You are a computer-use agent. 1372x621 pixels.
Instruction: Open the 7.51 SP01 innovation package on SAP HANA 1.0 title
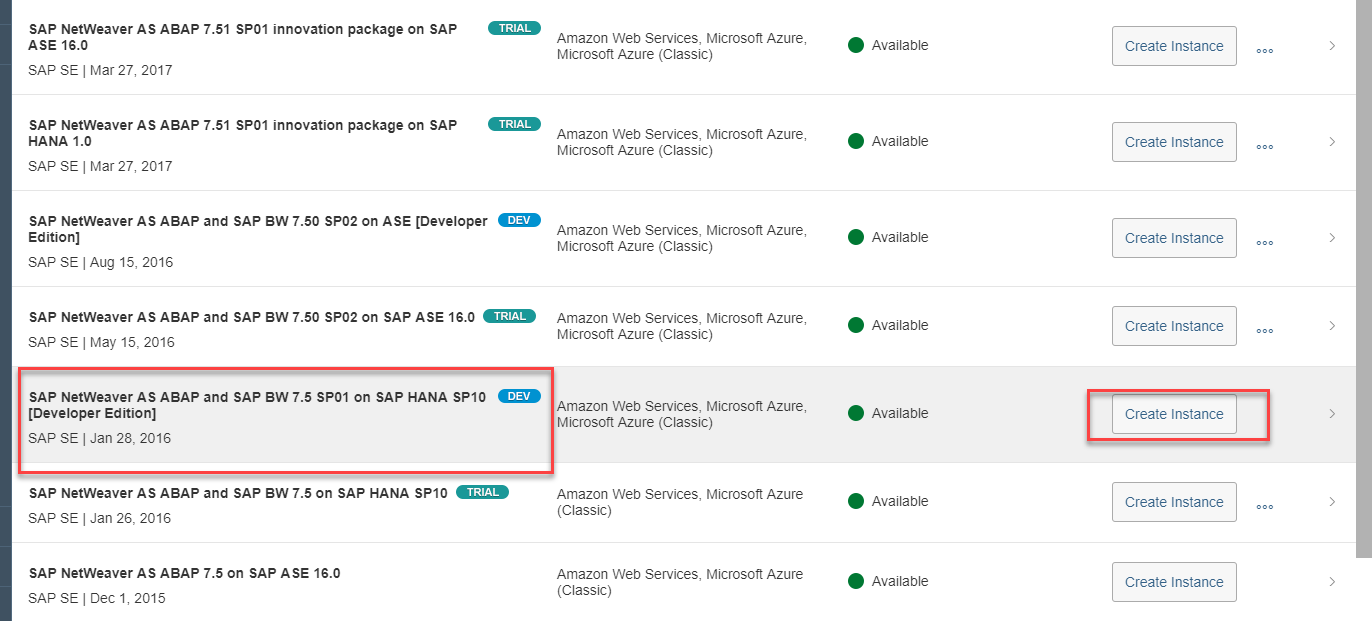tap(243, 133)
